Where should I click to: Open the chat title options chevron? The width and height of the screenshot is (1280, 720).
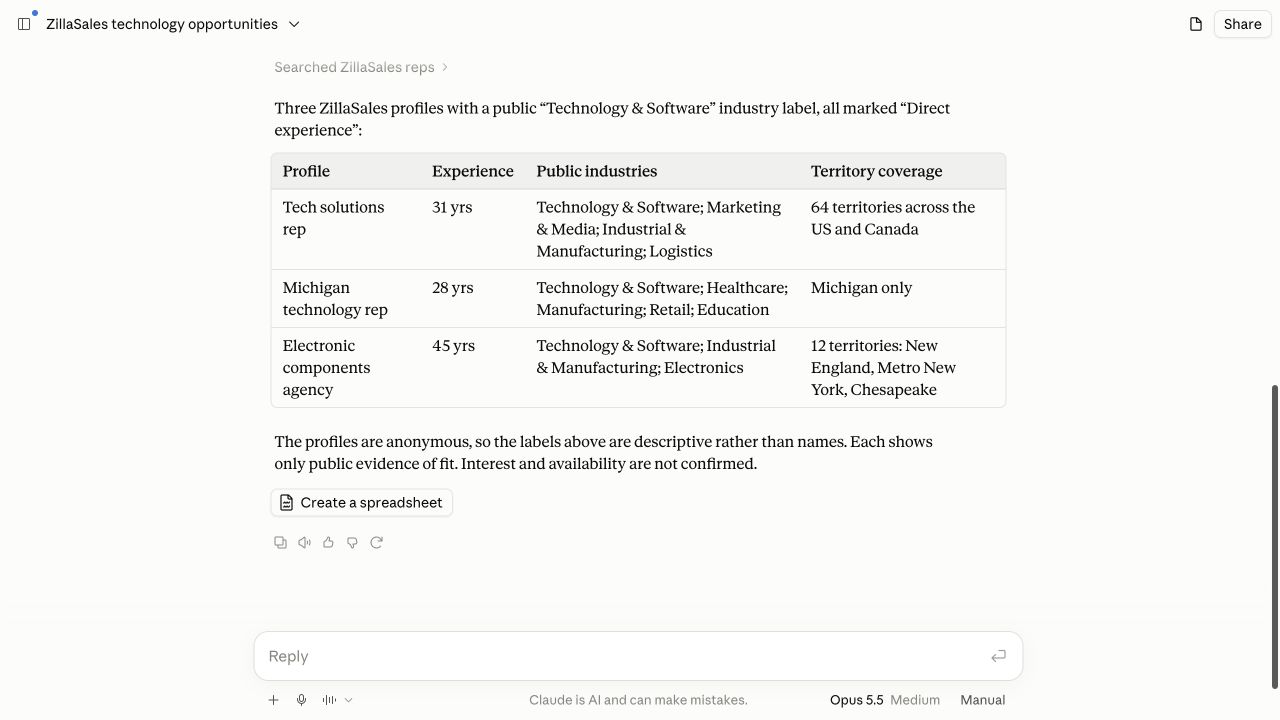coord(294,24)
